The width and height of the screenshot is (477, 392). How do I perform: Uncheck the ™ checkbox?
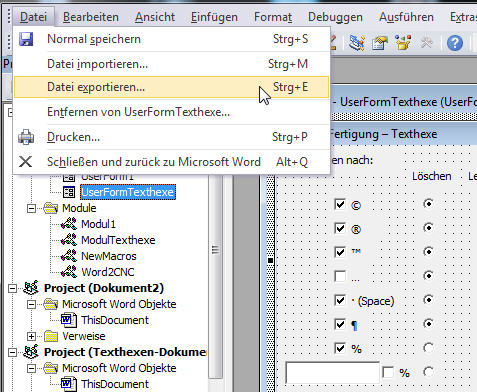point(340,252)
